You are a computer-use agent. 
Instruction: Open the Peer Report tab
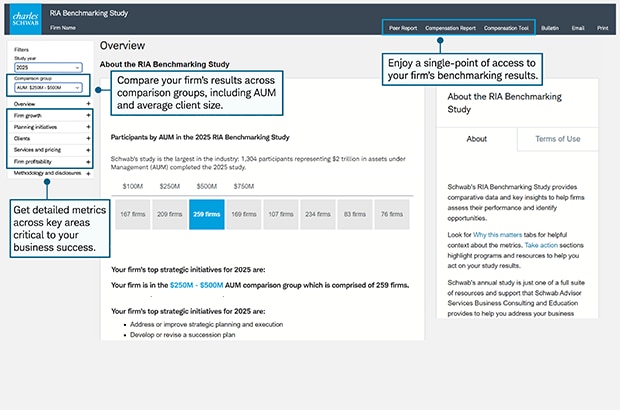[x=403, y=28]
